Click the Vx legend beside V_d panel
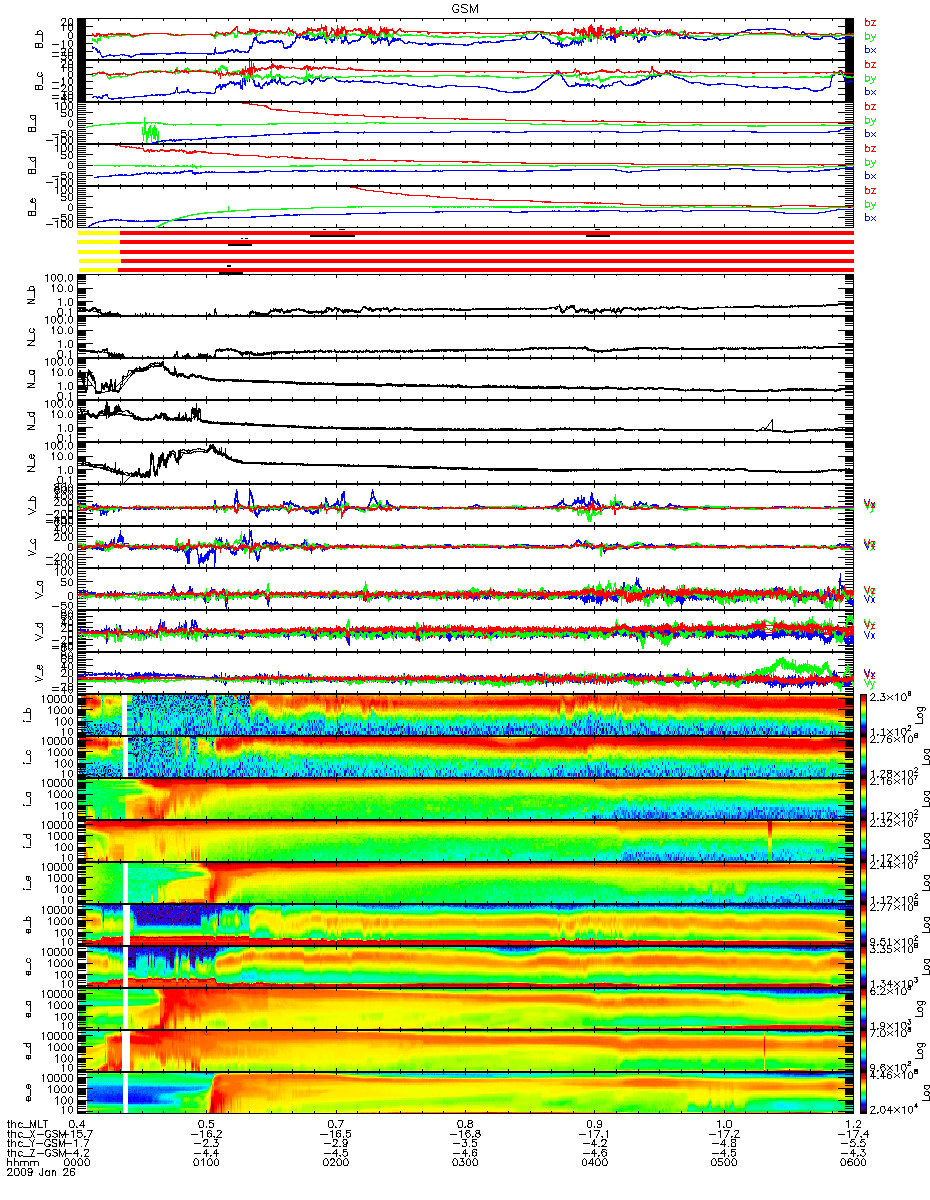Viewport: 930px width, 1200px height. click(870, 635)
